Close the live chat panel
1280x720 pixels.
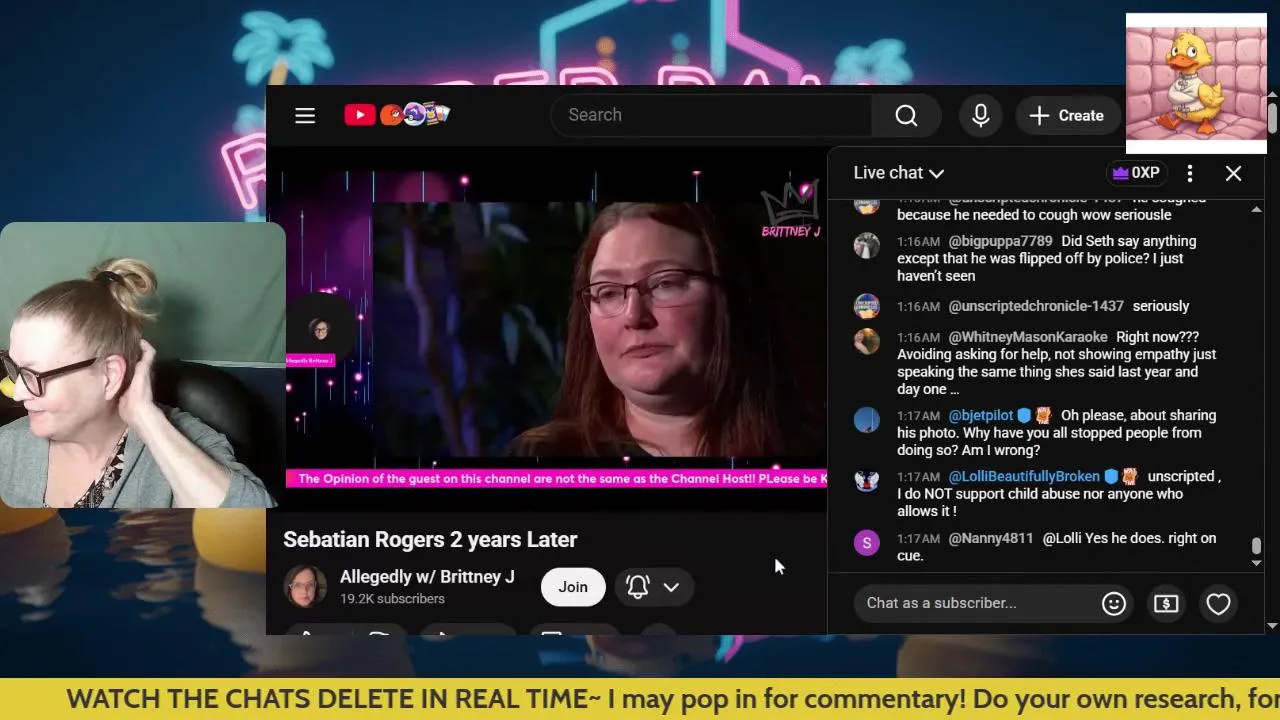tap(1233, 173)
